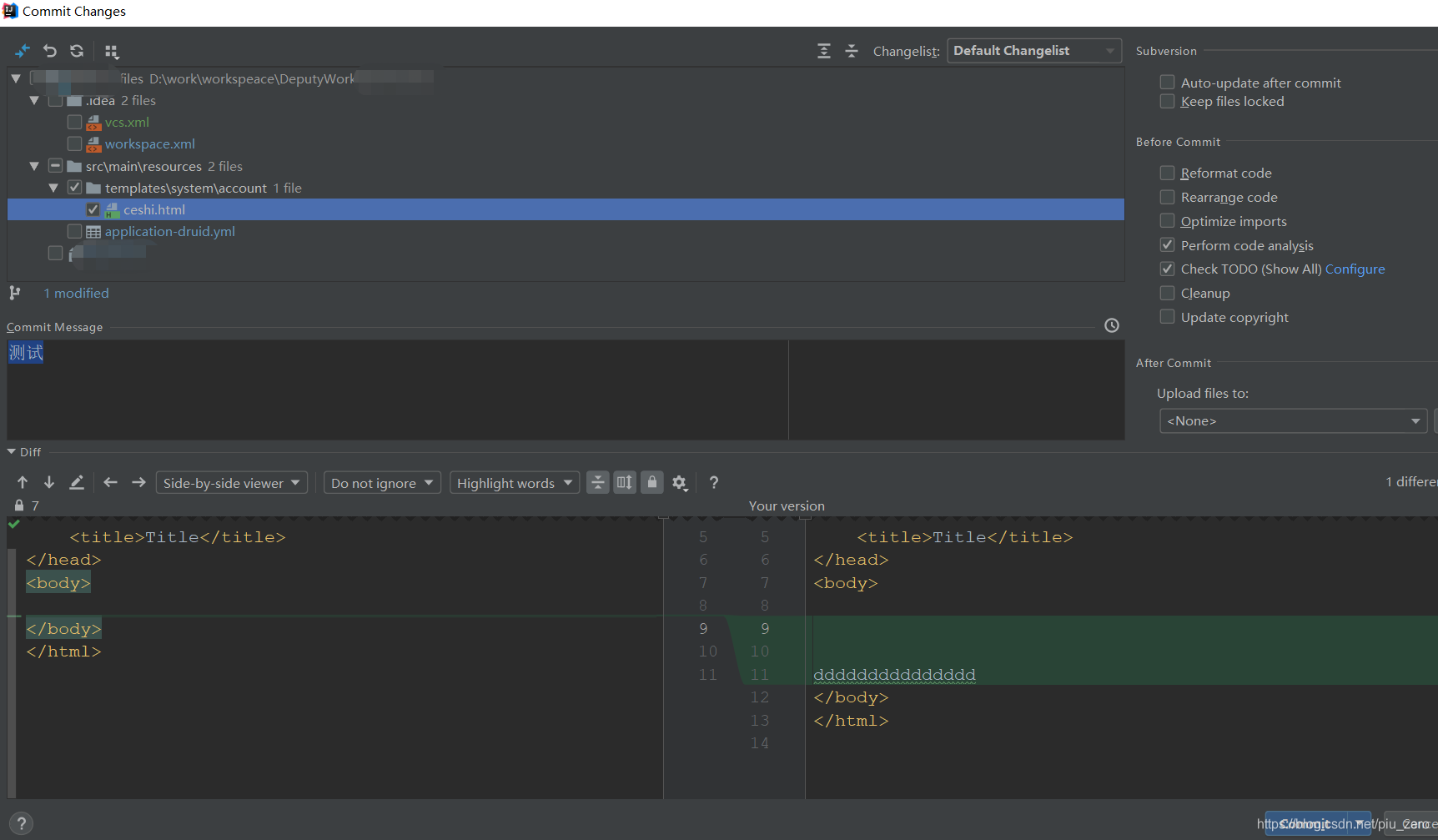The height and width of the screenshot is (840, 1438).
Task: Select workspace.xml in changes tree
Action: point(150,143)
